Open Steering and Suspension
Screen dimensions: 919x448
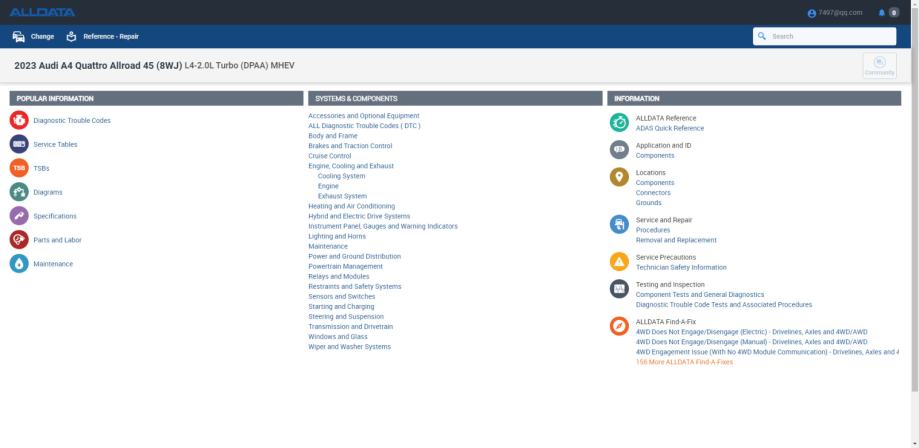(x=346, y=317)
